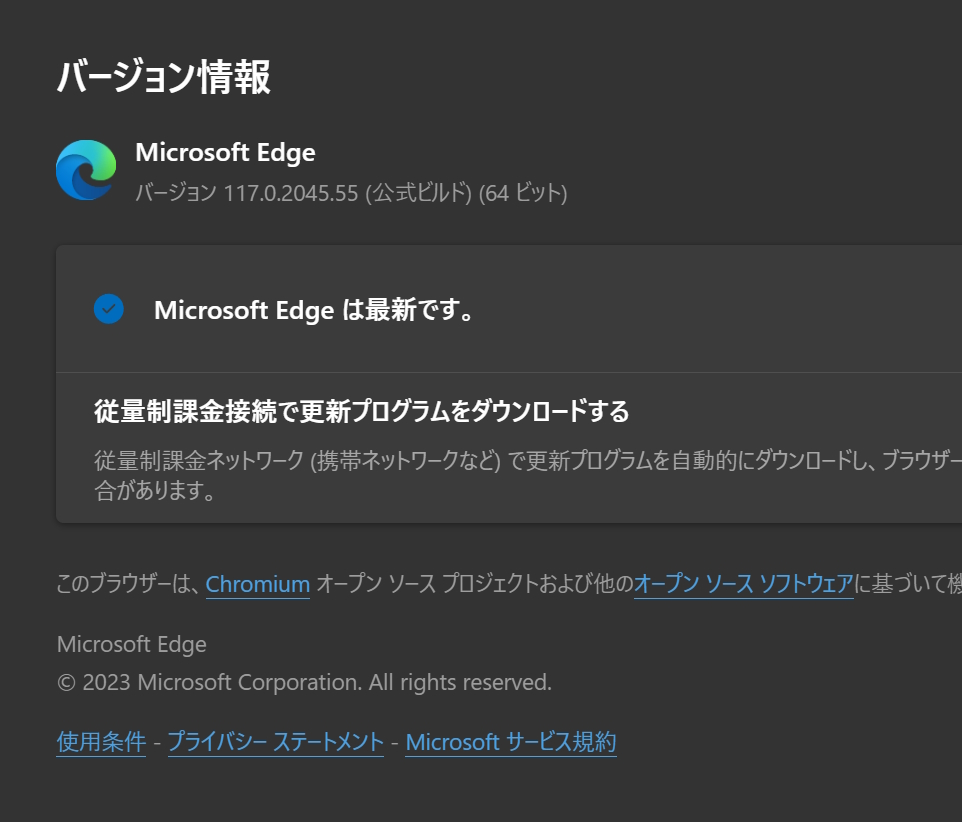Click the Microsoft Edge footer product label

click(131, 644)
